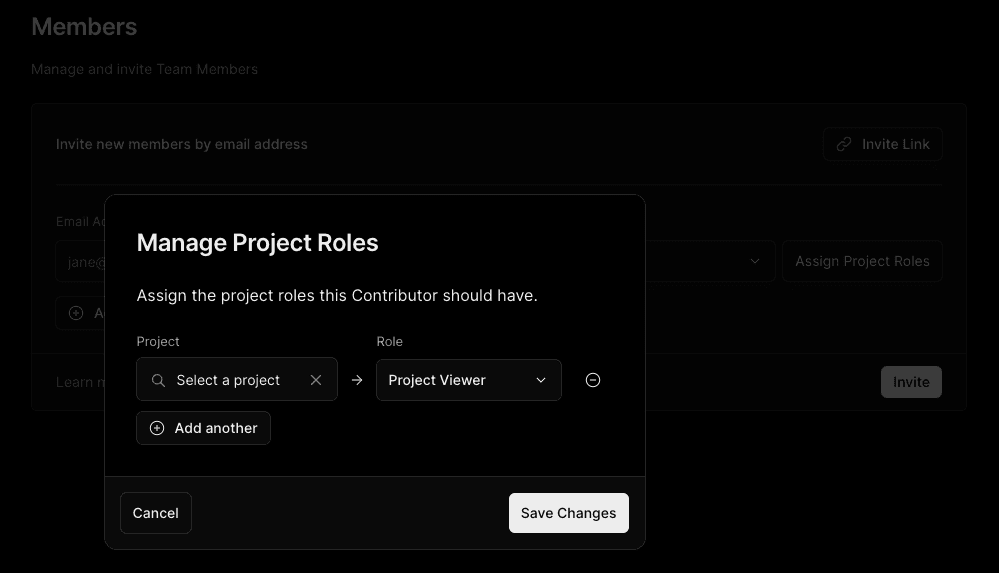Clear the project selection with the X icon
This screenshot has width=999, height=573.
point(316,380)
